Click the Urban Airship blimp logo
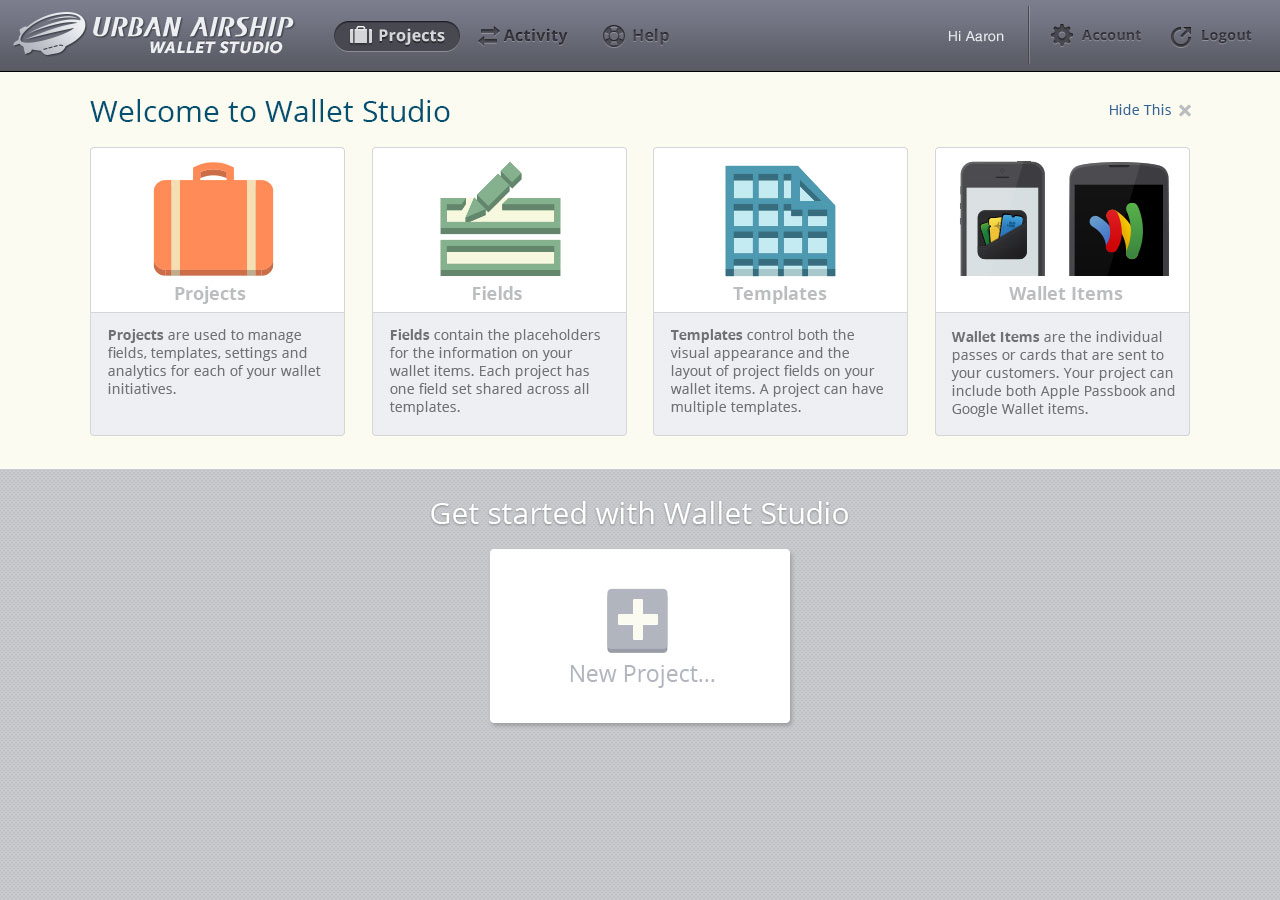Screen dimensions: 1280x900 tap(50, 34)
